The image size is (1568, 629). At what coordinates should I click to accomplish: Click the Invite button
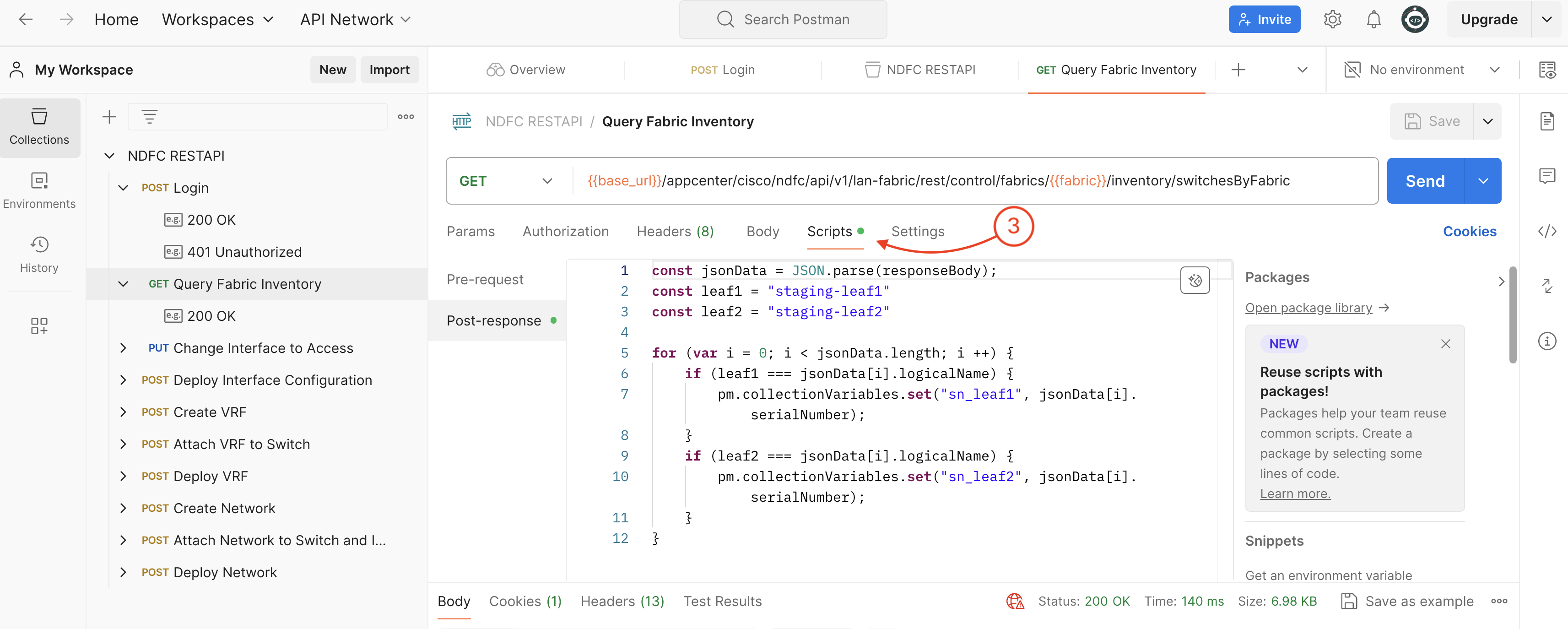(x=1264, y=20)
